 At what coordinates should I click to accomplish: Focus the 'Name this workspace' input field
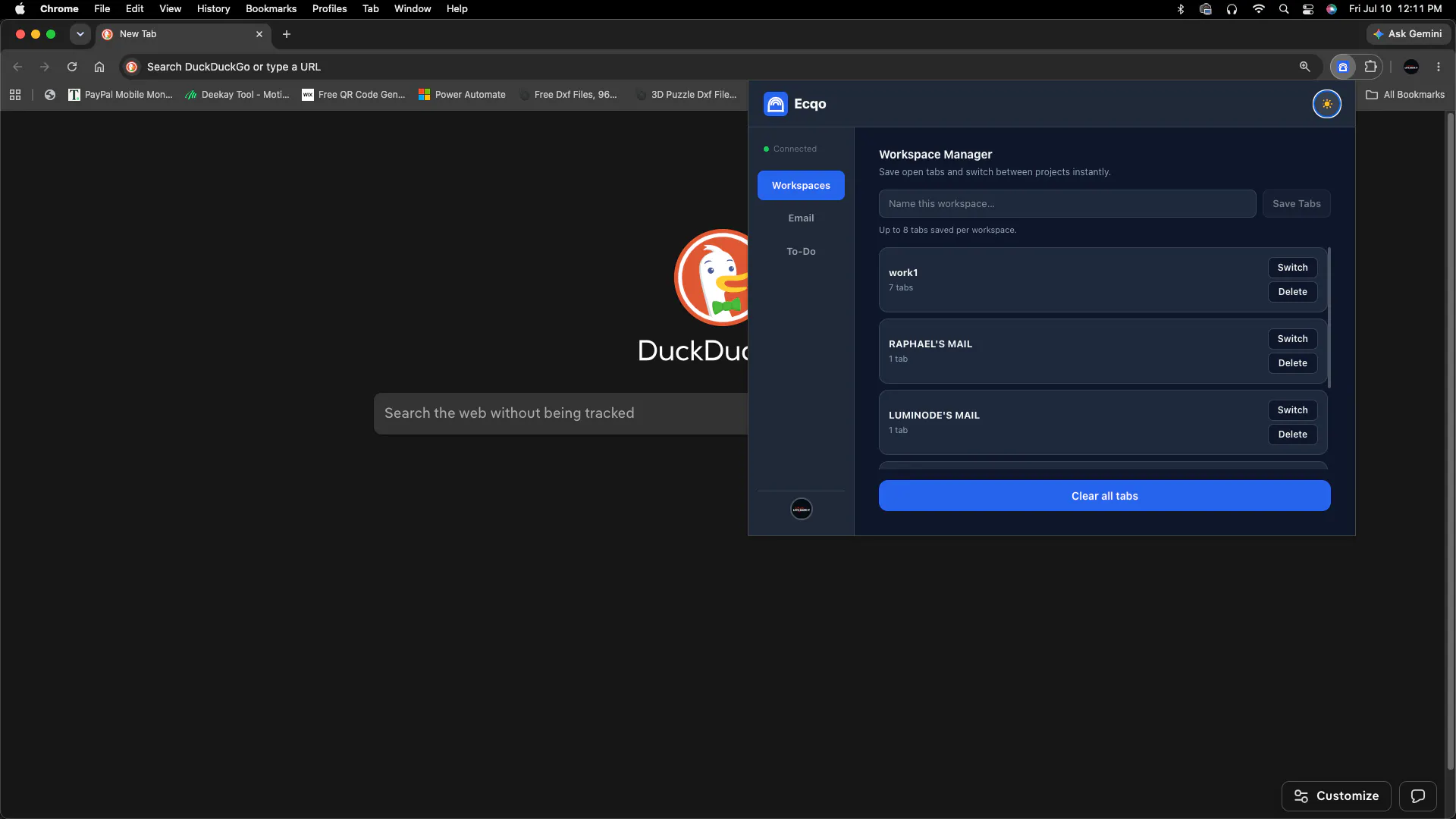coord(1067,204)
